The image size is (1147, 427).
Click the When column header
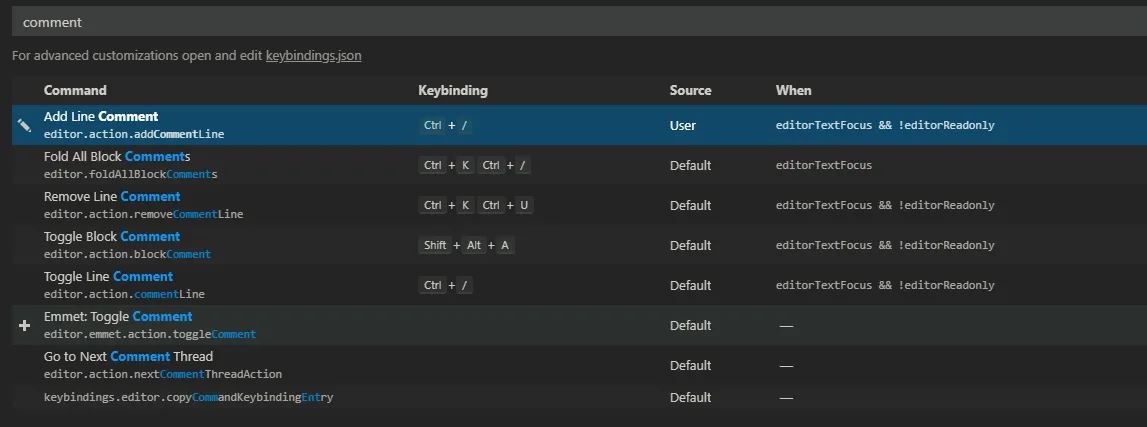point(793,90)
